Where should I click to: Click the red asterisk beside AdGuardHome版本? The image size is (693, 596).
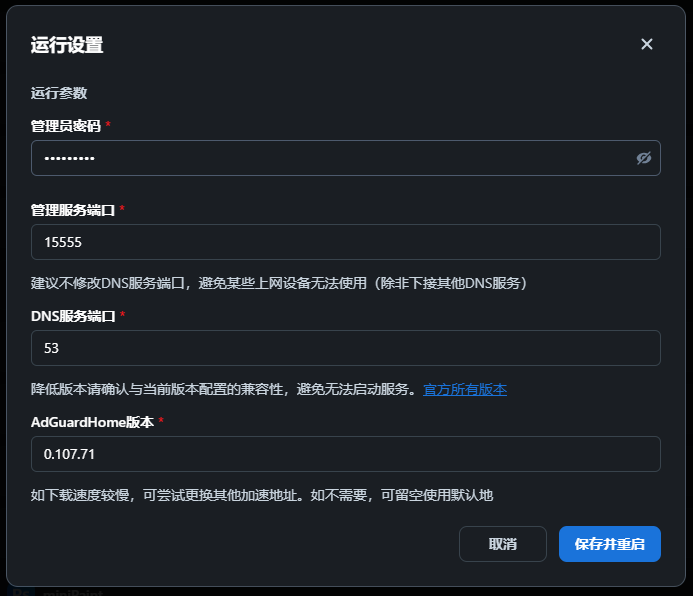pyautogui.click(x=161, y=422)
